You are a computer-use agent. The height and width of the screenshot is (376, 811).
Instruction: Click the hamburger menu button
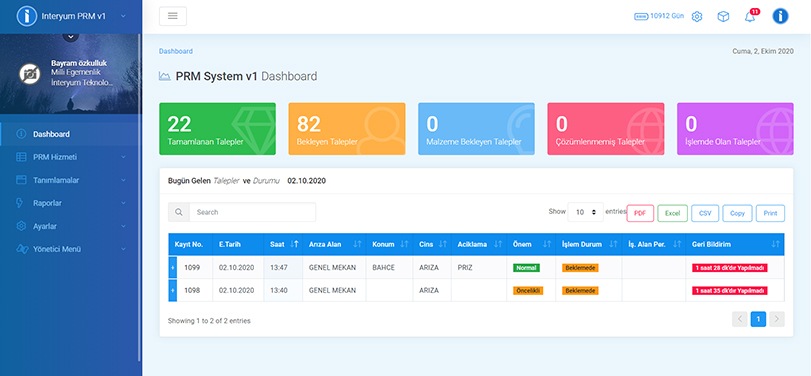(173, 16)
